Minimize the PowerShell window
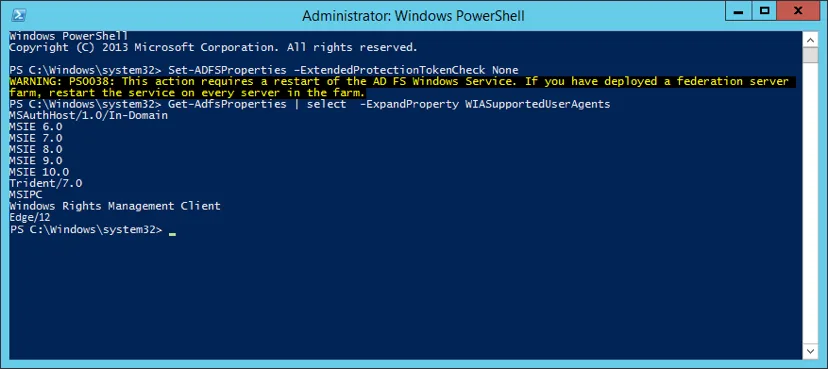The height and width of the screenshot is (369, 828). click(740, 10)
